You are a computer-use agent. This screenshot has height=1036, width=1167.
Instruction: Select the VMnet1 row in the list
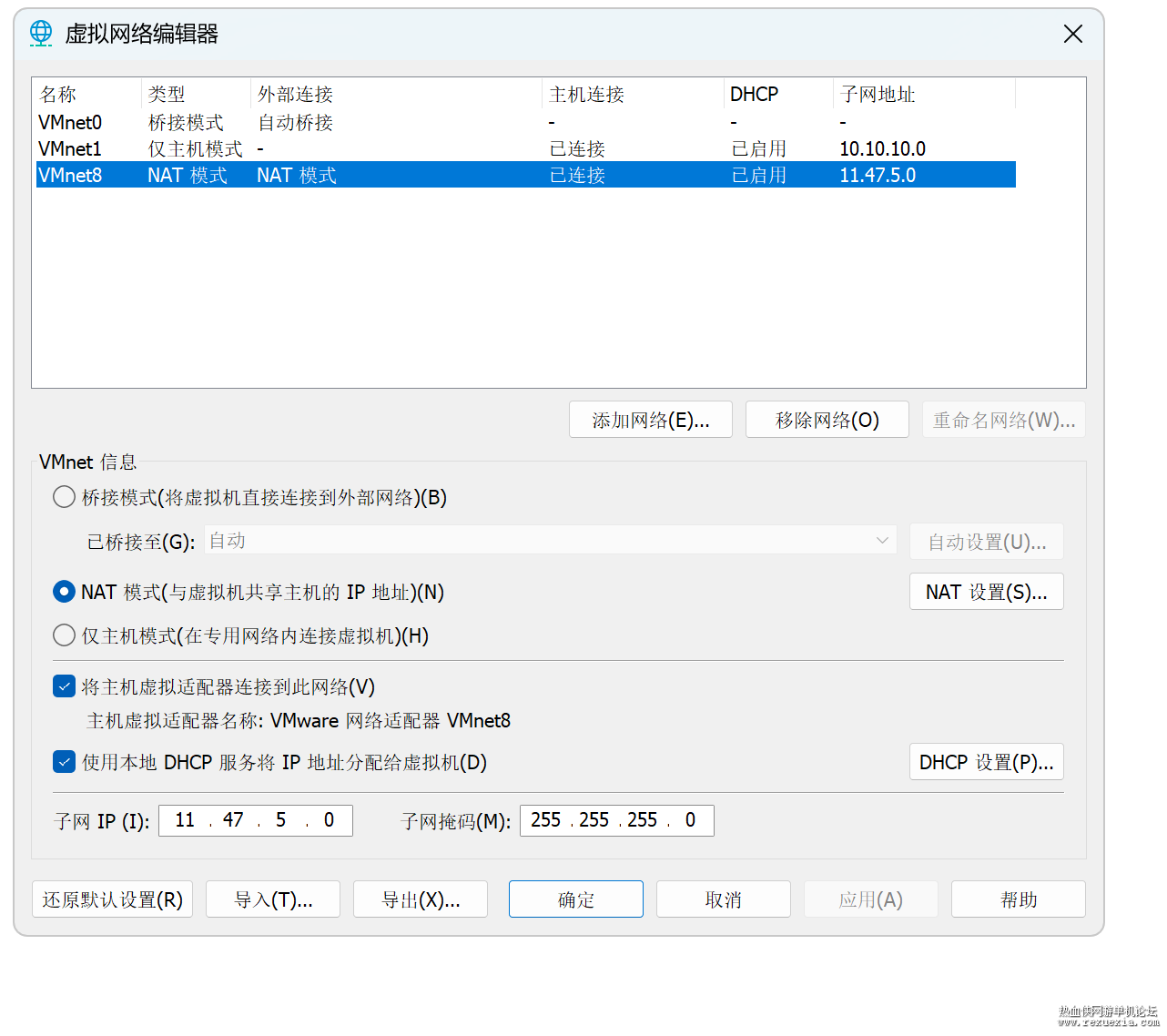tap(526, 148)
